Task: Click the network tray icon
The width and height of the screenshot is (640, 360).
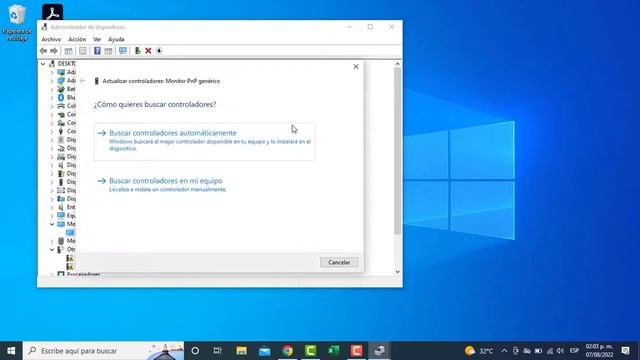Action: [550, 351]
